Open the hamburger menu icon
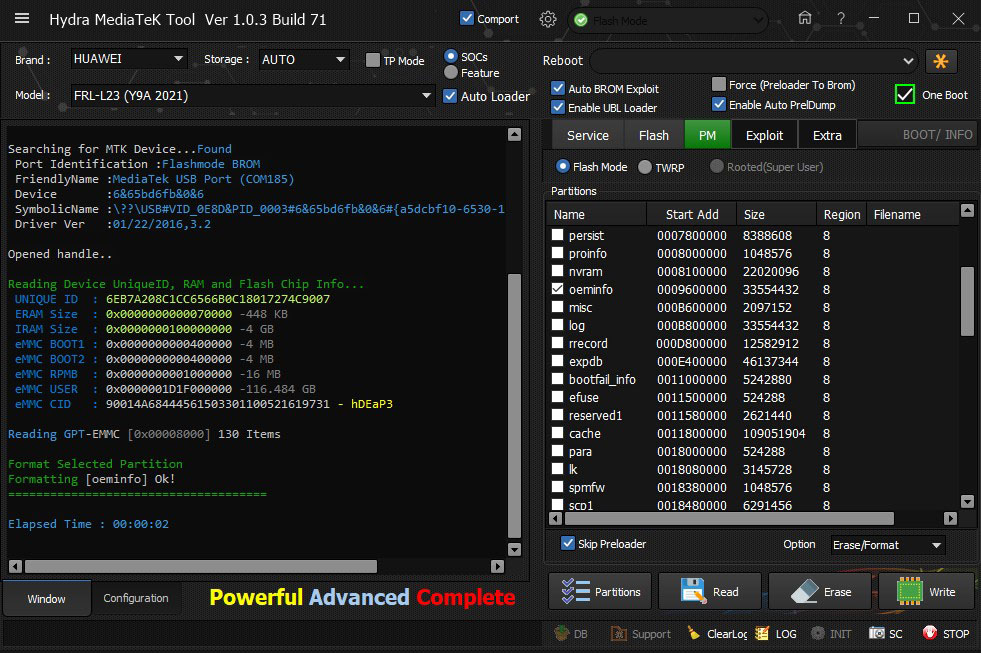The width and height of the screenshot is (981, 653). pyautogui.click(x=22, y=19)
